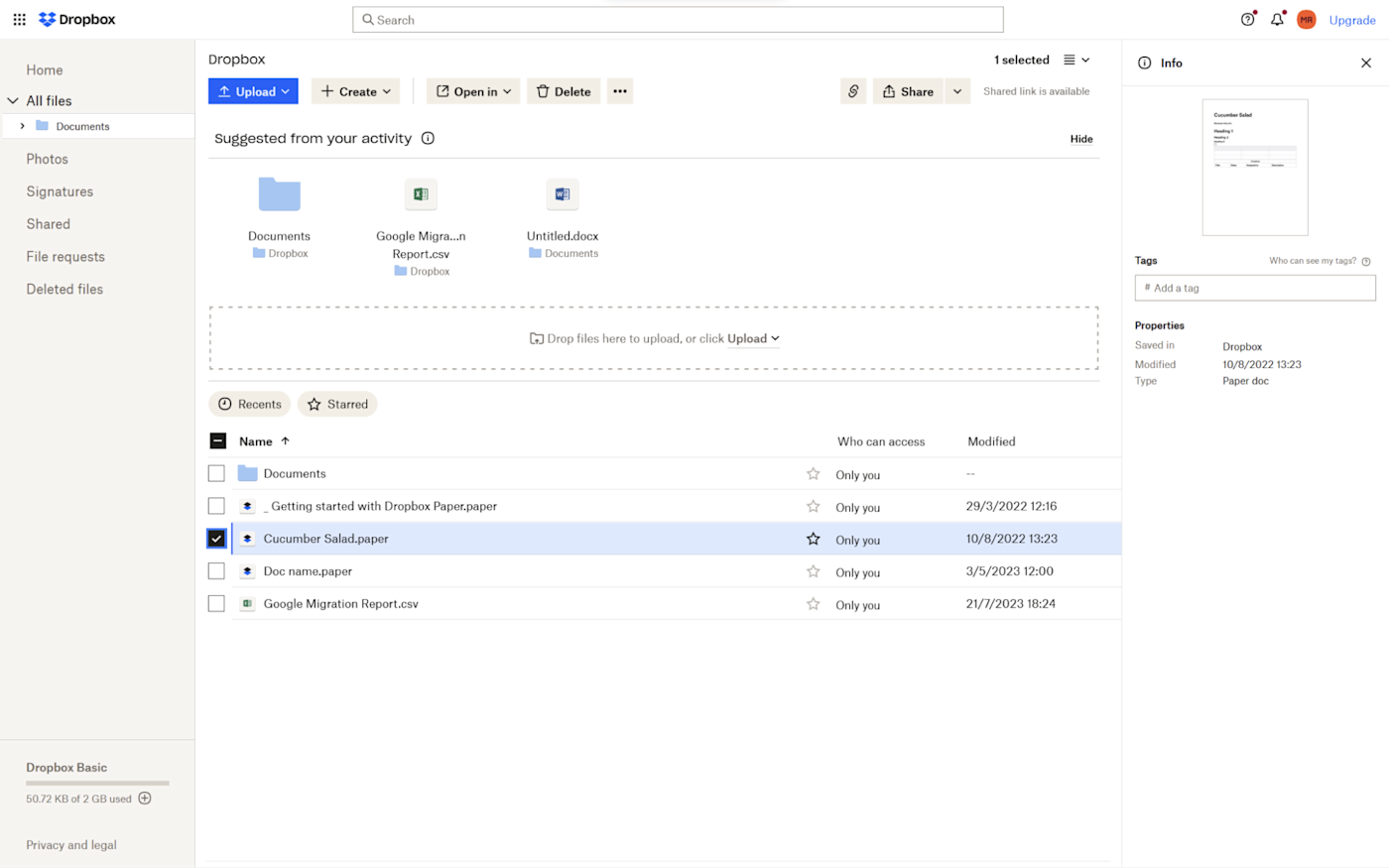Click the Who can access column header
Viewport: 1389px width, 868px height.
(x=881, y=441)
